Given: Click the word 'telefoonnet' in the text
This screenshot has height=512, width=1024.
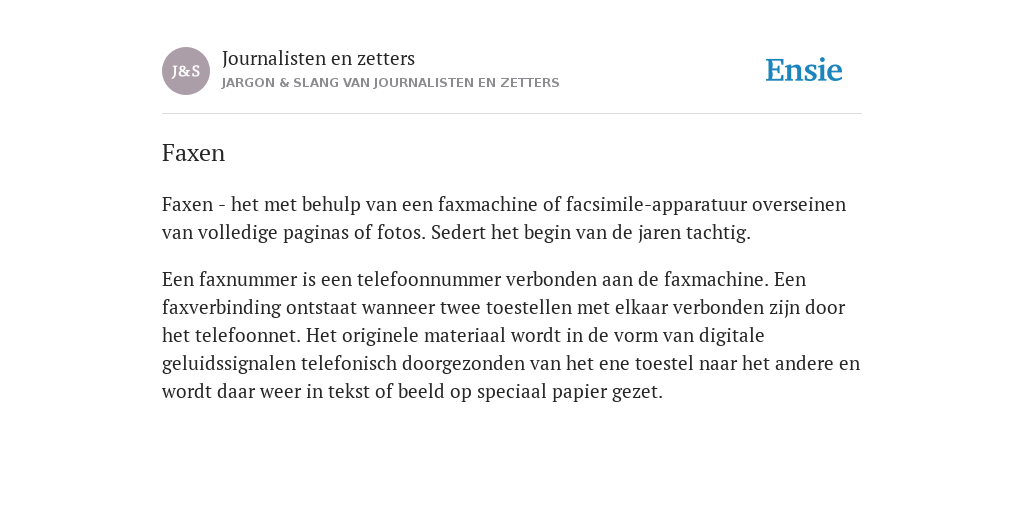Looking at the screenshot, I should point(248,336).
